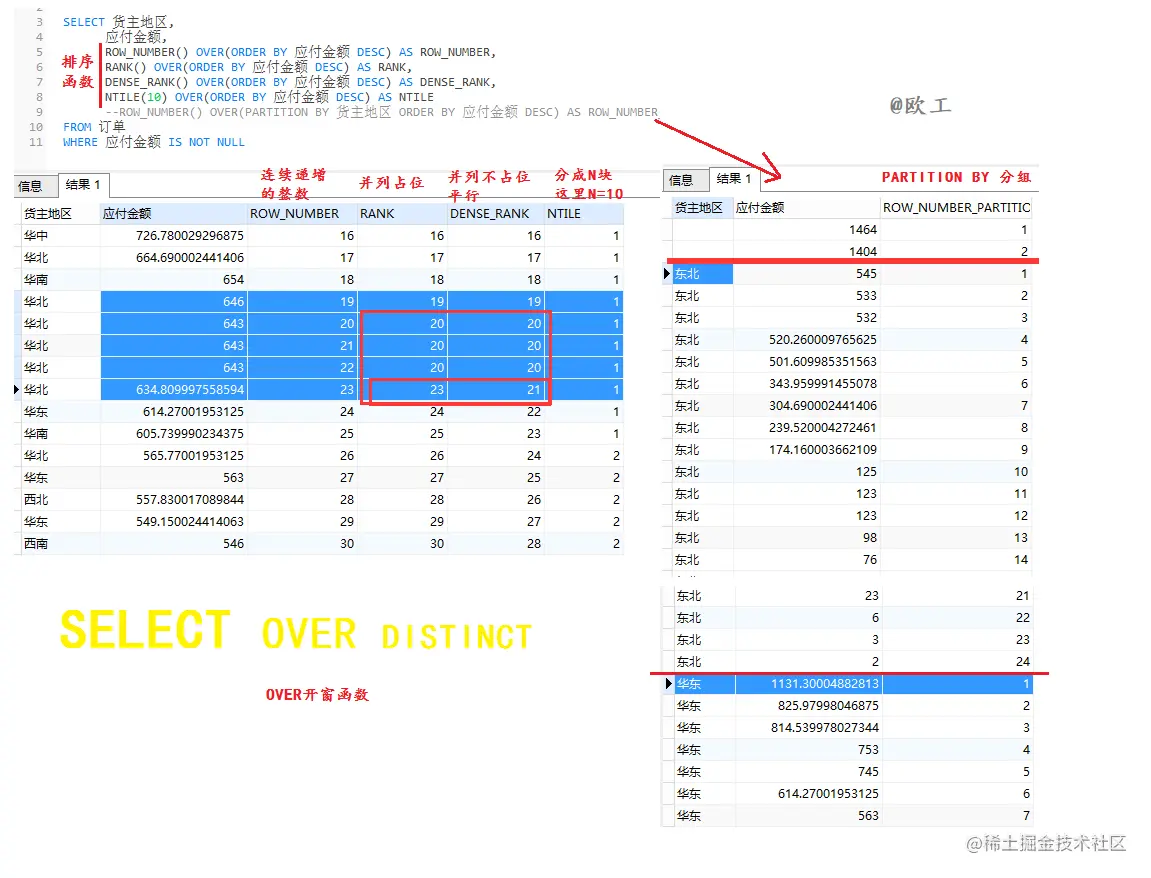
Task: Select the 745 amount cell
Action: pos(808,772)
